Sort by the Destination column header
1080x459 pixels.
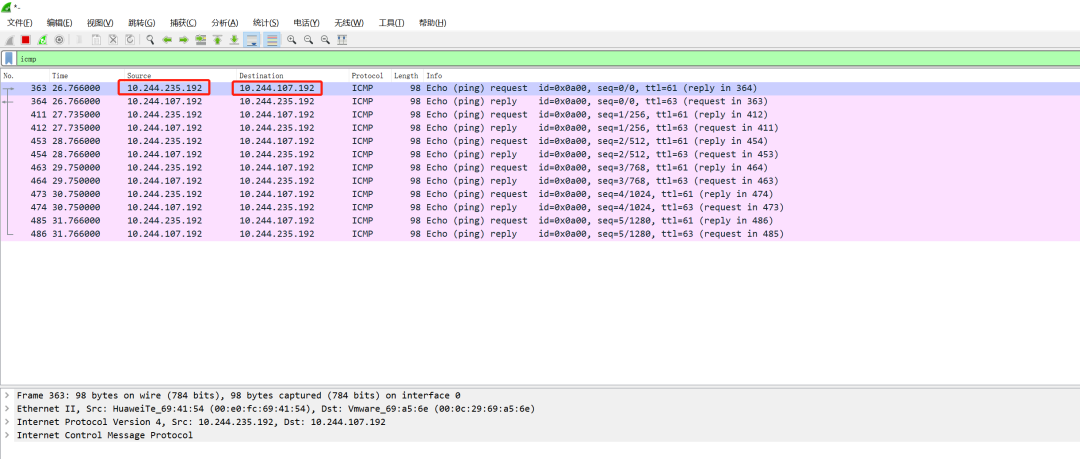click(x=293, y=76)
